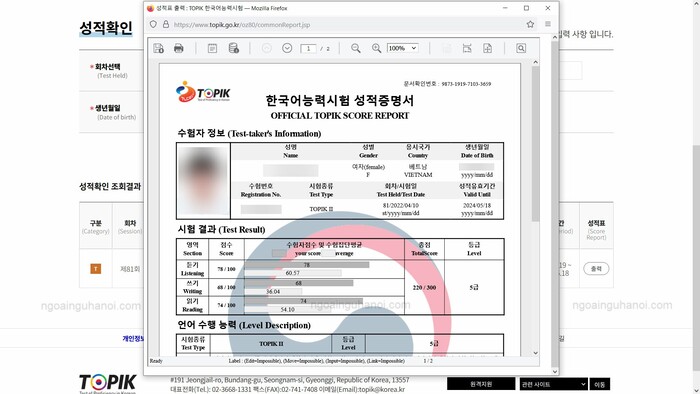The image size is (700, 394).
Task: Click the TOPIK logo in the report
Action: (x=203, y=91)
